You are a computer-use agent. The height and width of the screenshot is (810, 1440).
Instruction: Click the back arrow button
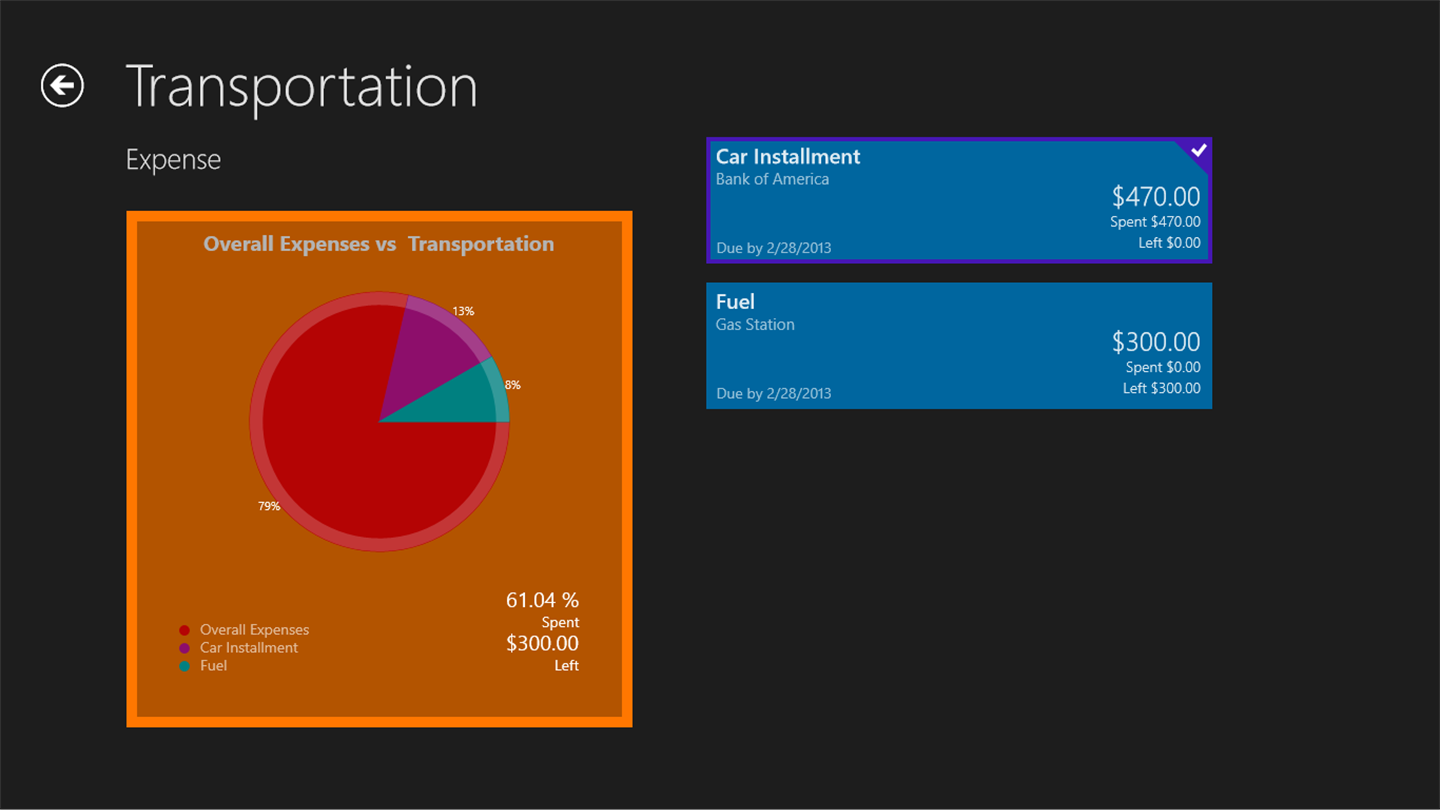[62, 85]
